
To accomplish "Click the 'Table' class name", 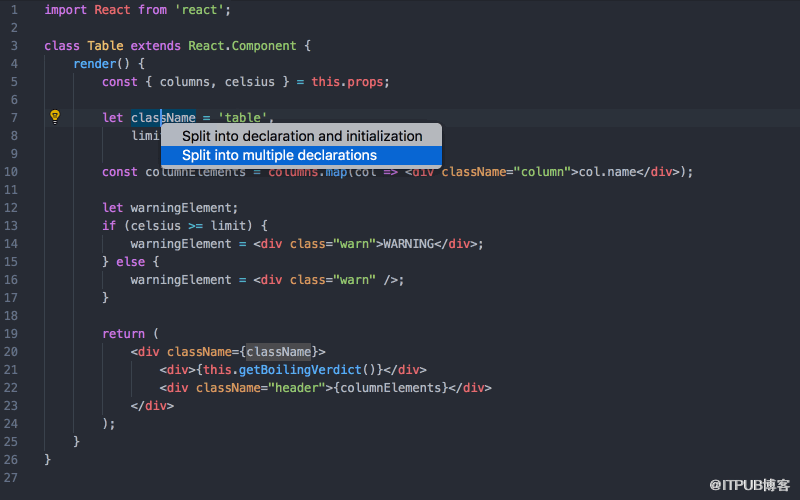I will [x=105, y=46].
